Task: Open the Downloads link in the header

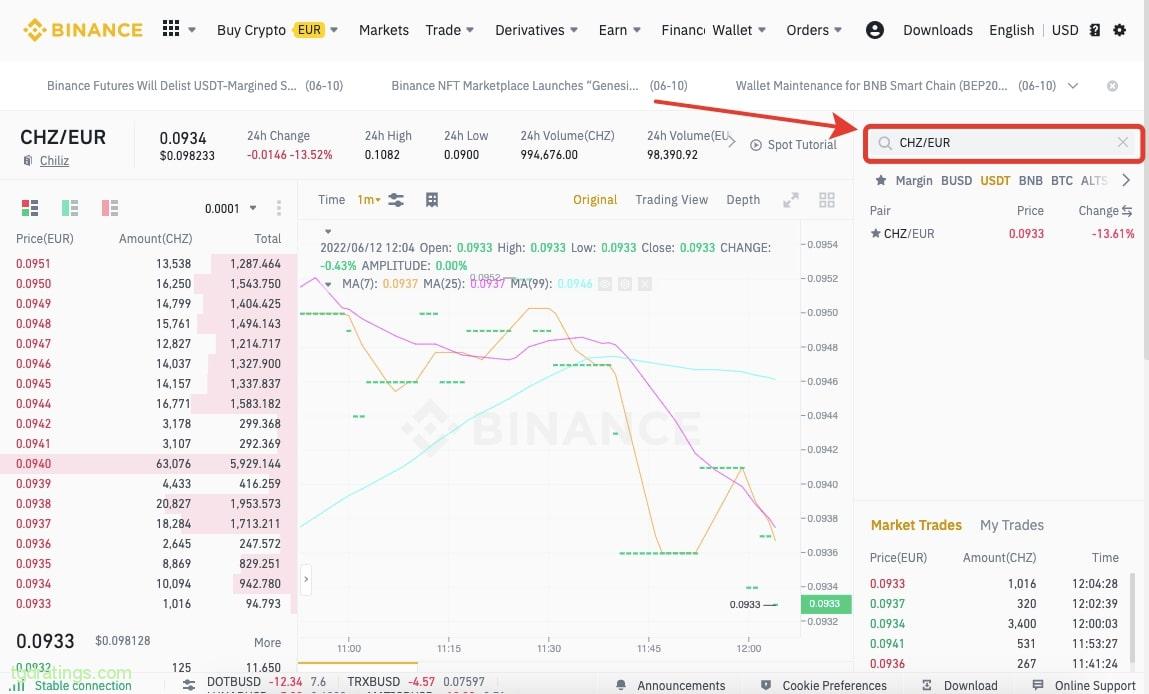Action: pyautogui.click(x=938, y=30)
